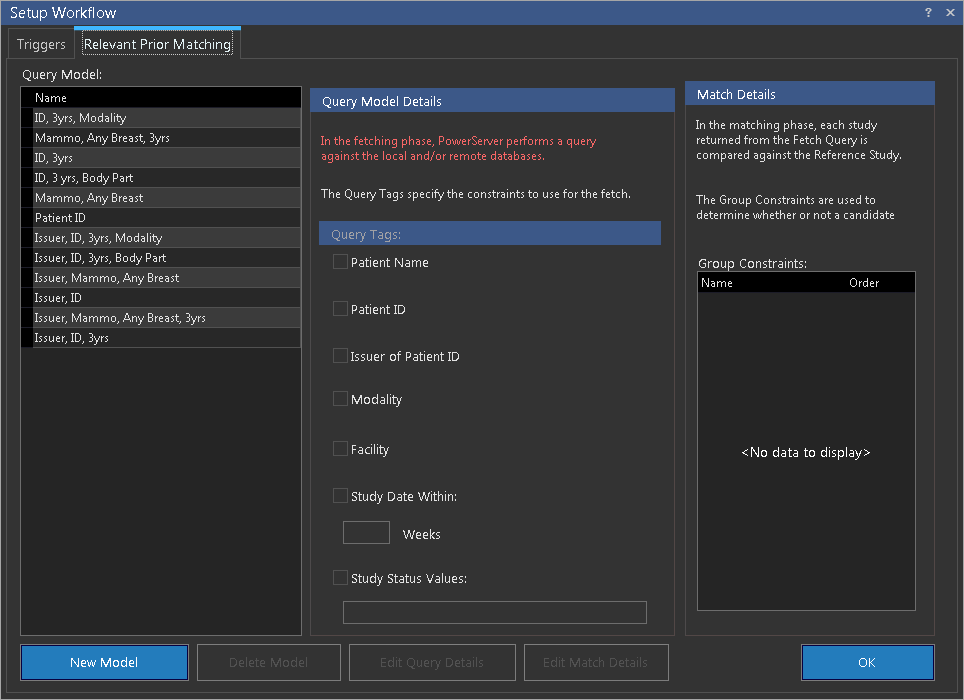Click the Study Status Values text box

[x=494, y=612]
